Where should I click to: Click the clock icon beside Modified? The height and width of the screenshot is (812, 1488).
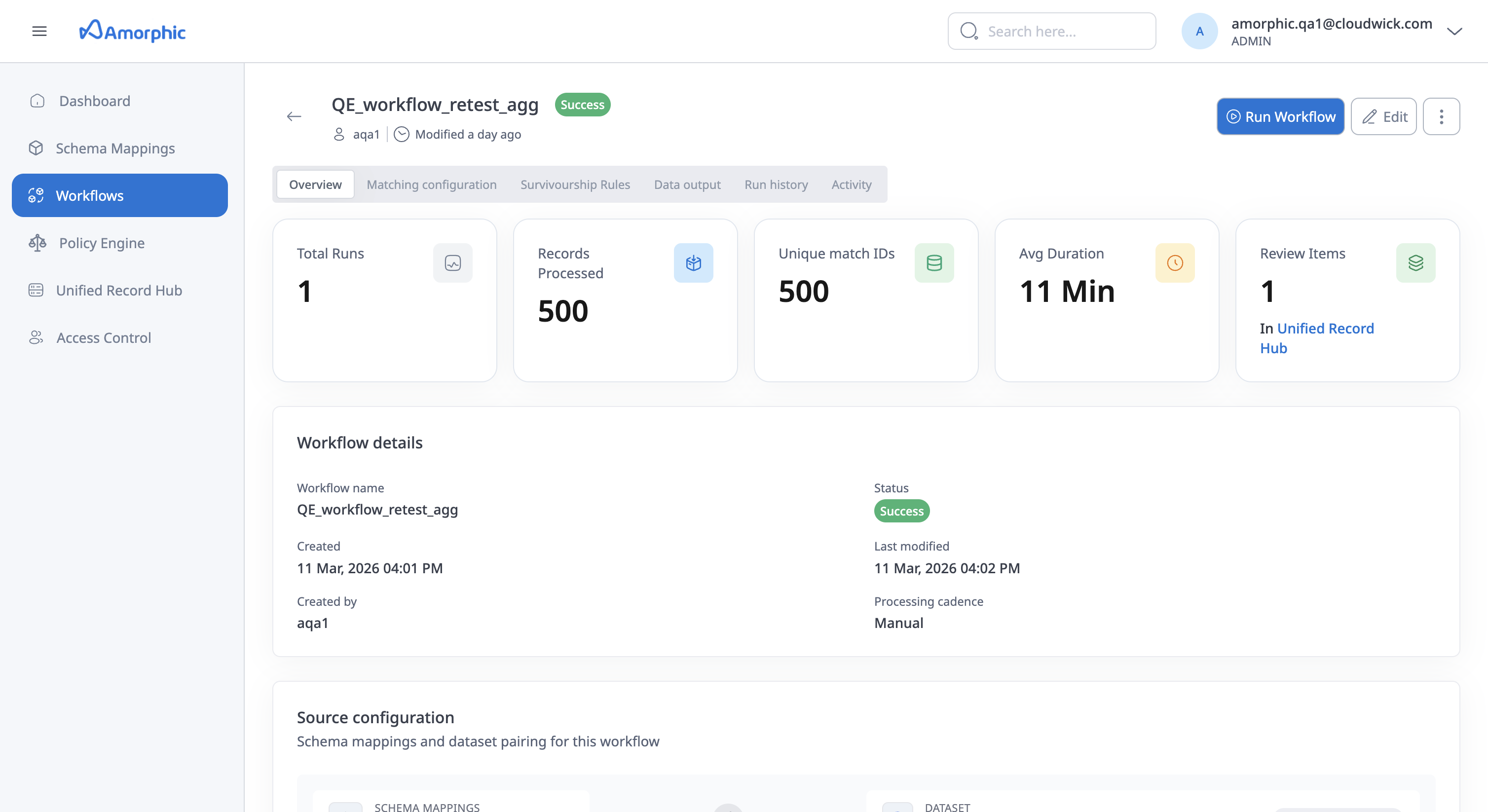(x=402, y=135)
